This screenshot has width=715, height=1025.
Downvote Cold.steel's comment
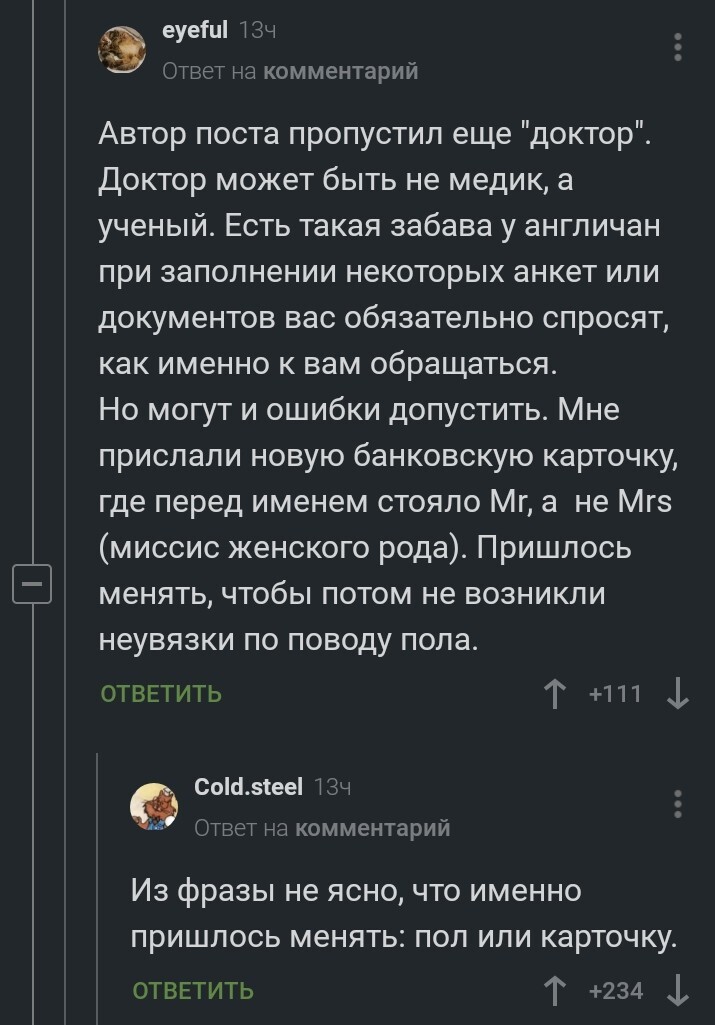(677, 990)
